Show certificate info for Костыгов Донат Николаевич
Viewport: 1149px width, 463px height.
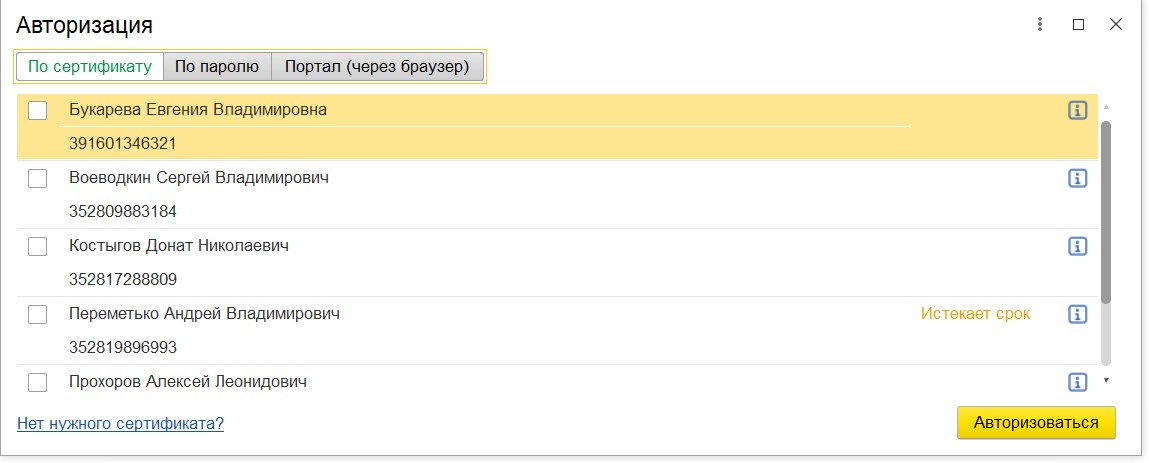click(x=1077, y=246)
